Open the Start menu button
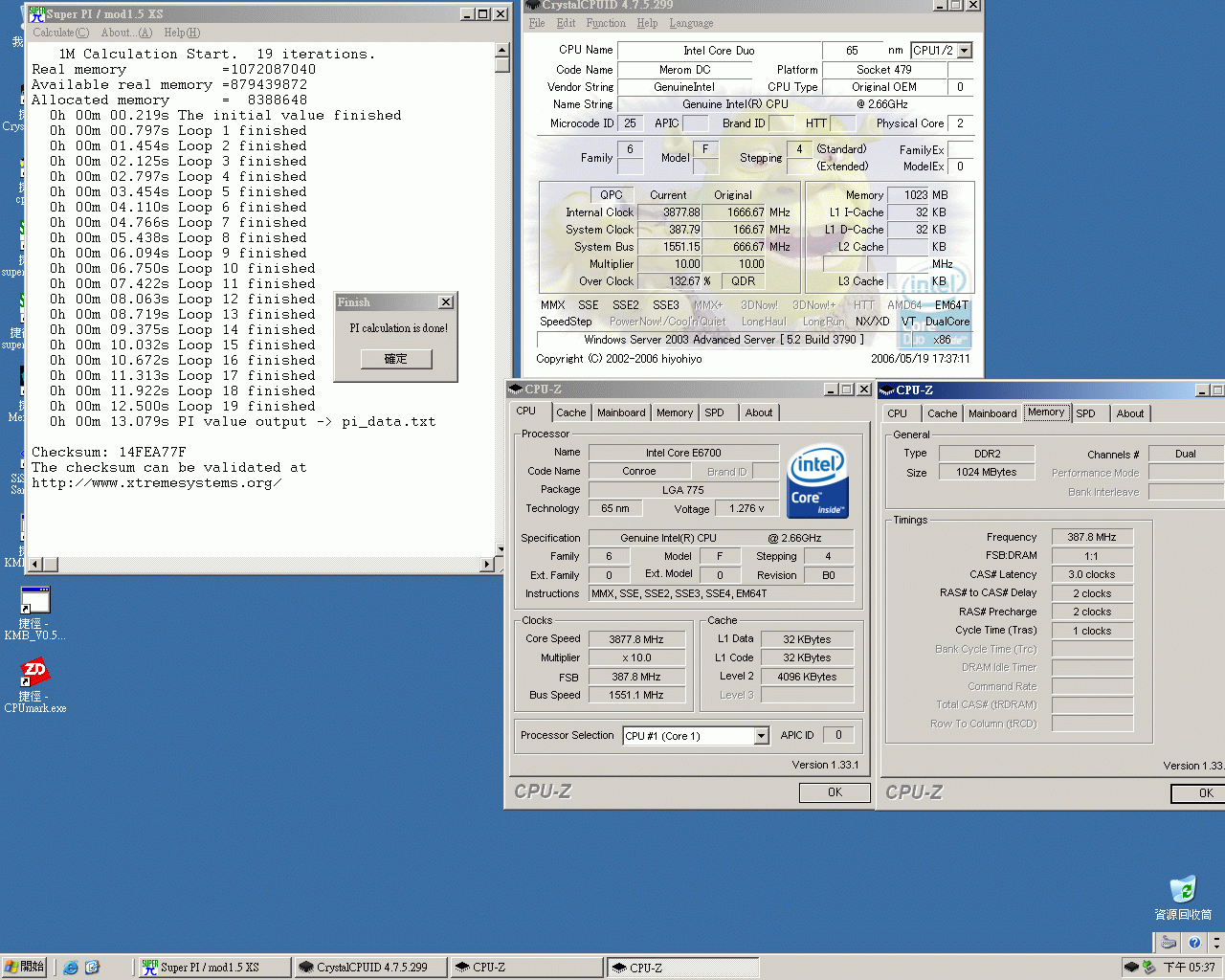1225x980 pixels. pyautogui.click(x=24, y=968)
